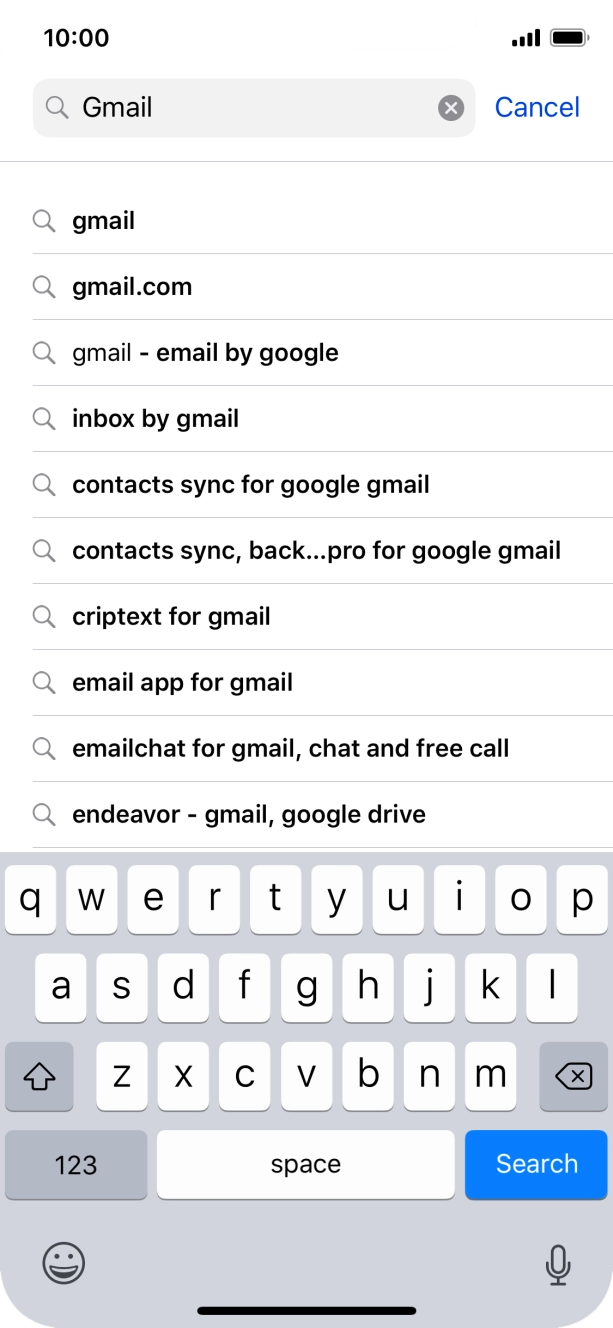Tap the magnifier icon beside 'gmail'
613x1328 pixels.
point(44,221)
